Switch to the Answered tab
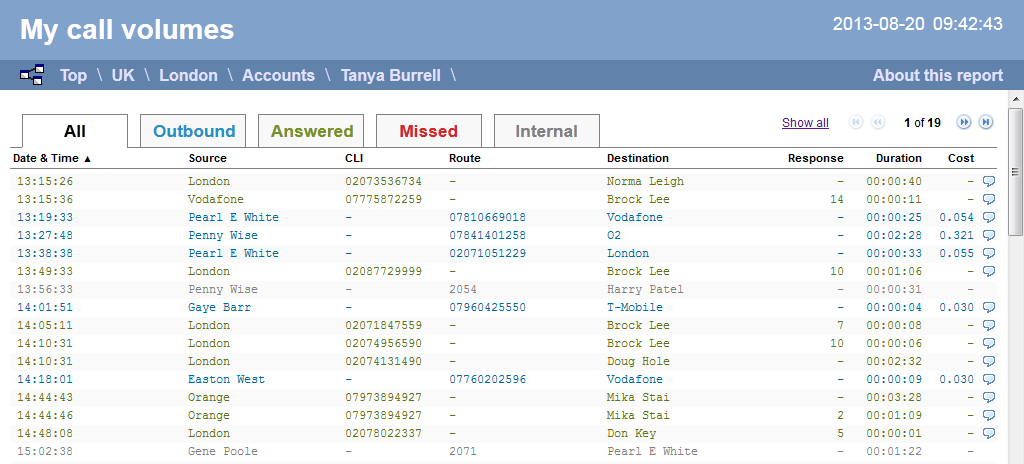The width and height of the screenshot is (1024, 464). (x=312, y=131)
